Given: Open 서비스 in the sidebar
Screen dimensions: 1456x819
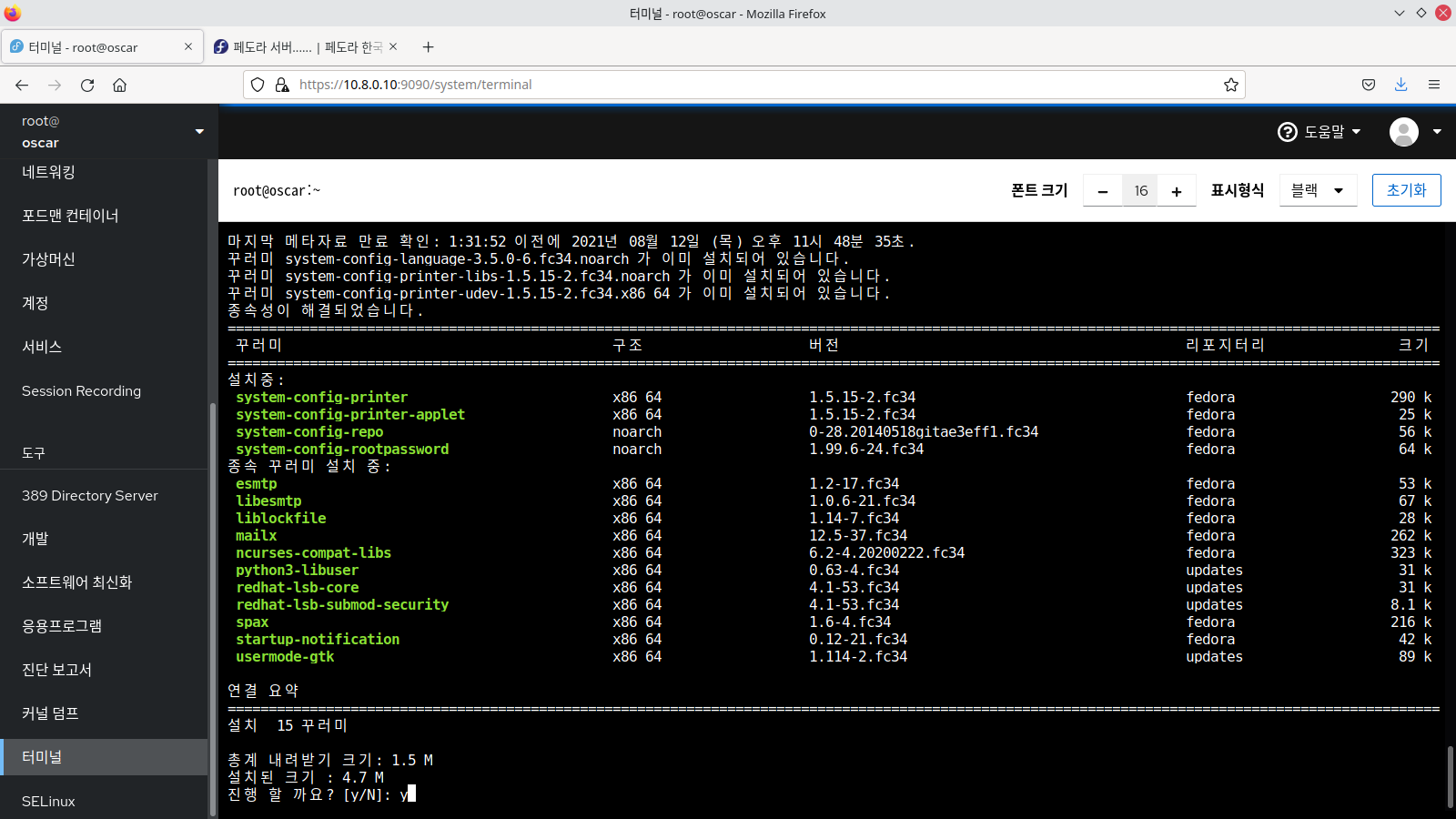Looking at the screenshot, I should pos(42,347).
